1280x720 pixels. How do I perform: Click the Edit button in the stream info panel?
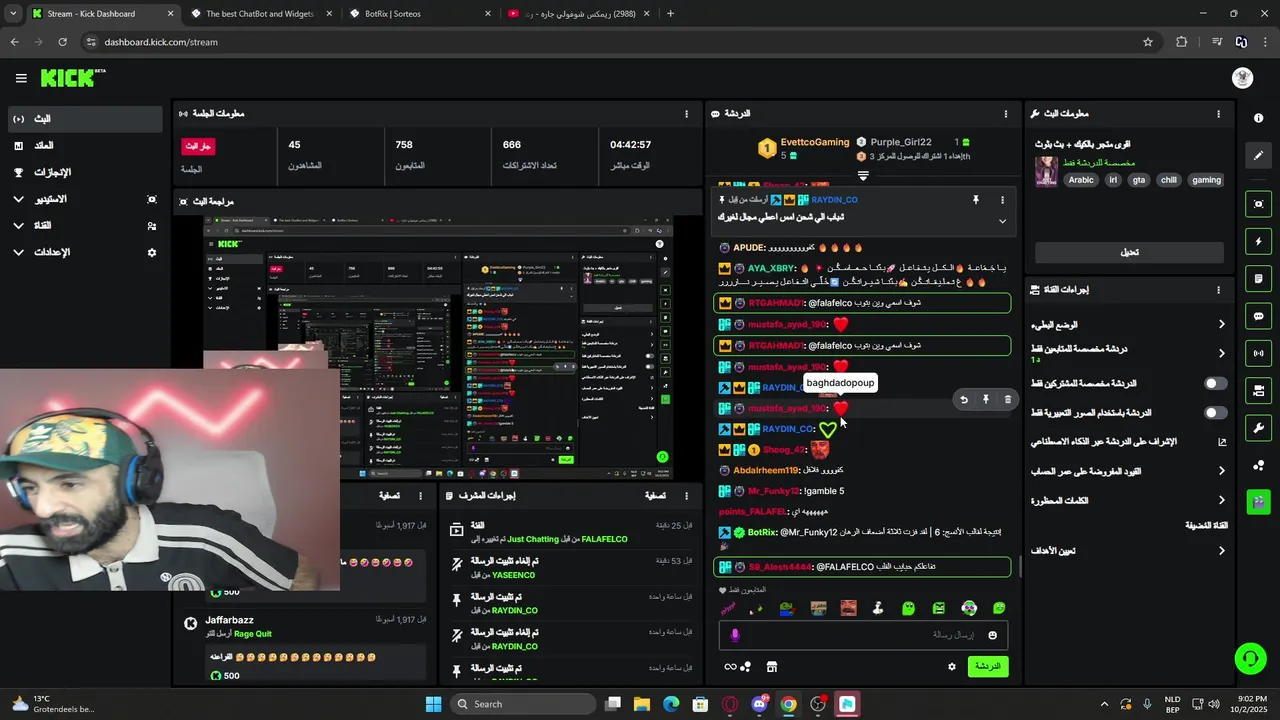(x=1129, y=252)
